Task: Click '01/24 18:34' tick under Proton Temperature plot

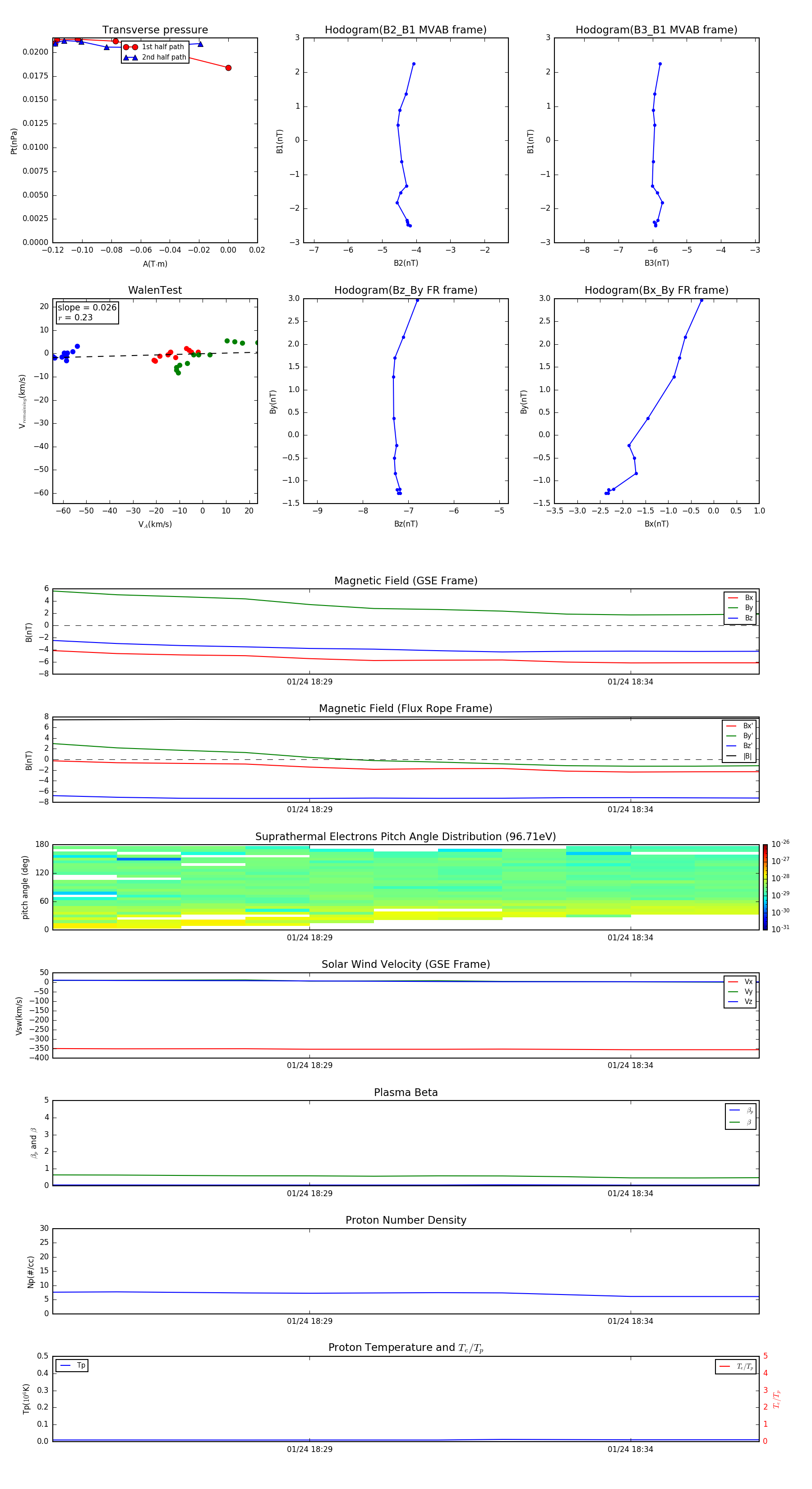Action: coord(631,1449)
